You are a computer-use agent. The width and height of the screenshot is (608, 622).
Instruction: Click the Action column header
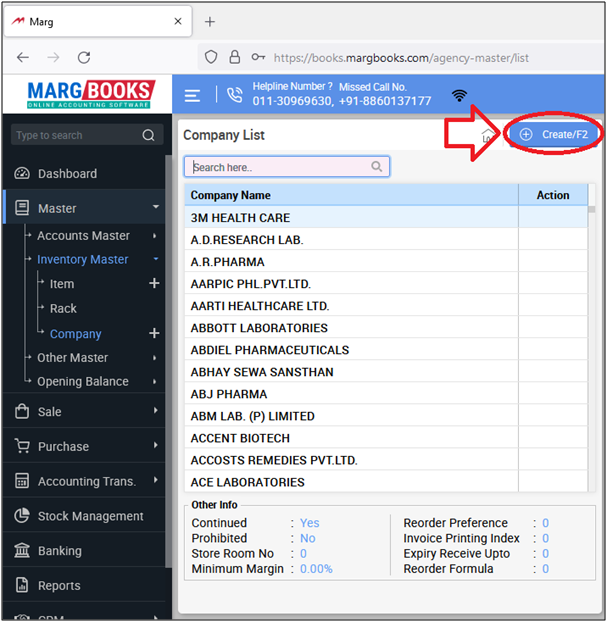[x=553, y=195]
